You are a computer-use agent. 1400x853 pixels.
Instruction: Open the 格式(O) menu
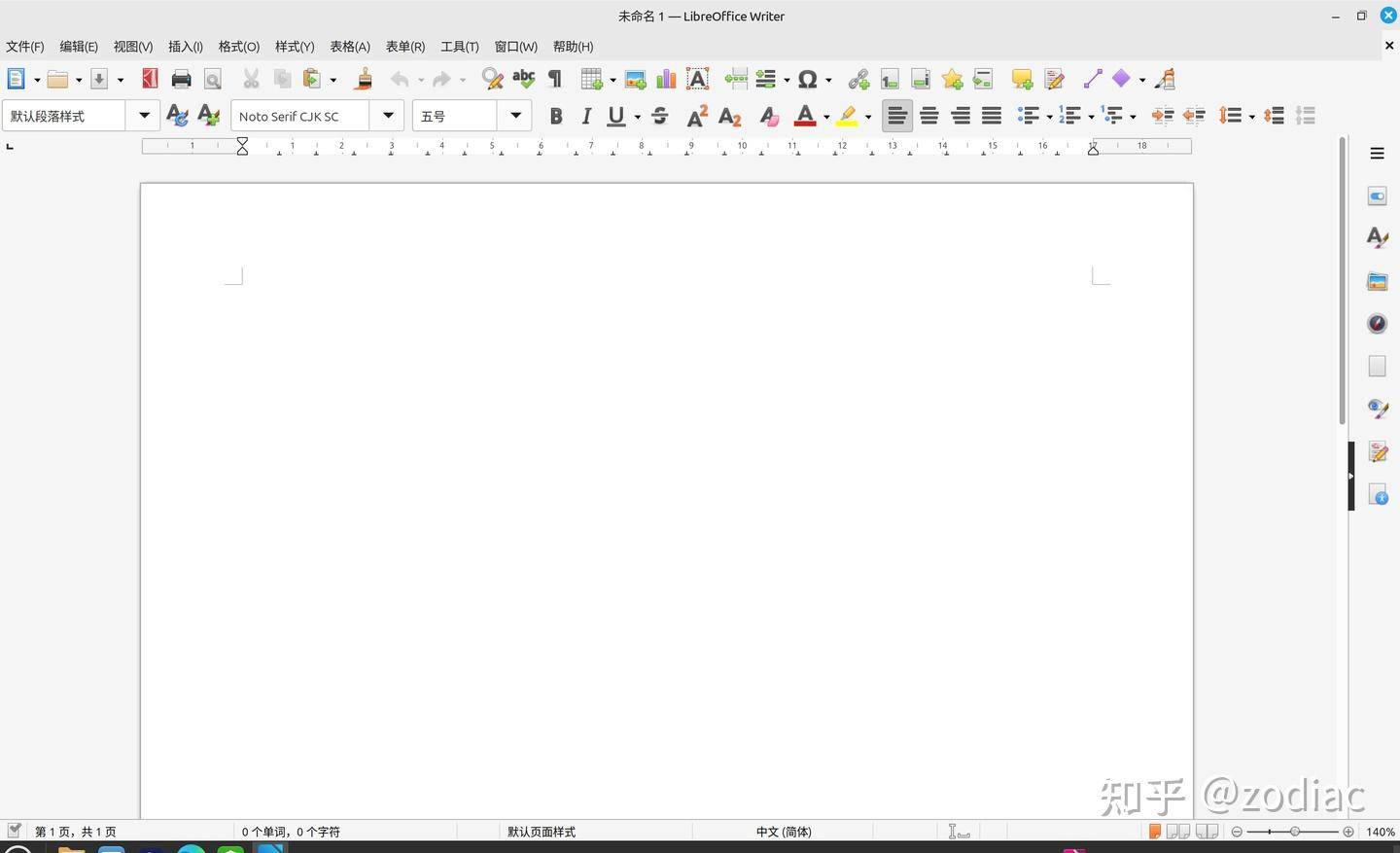point(239,47)
